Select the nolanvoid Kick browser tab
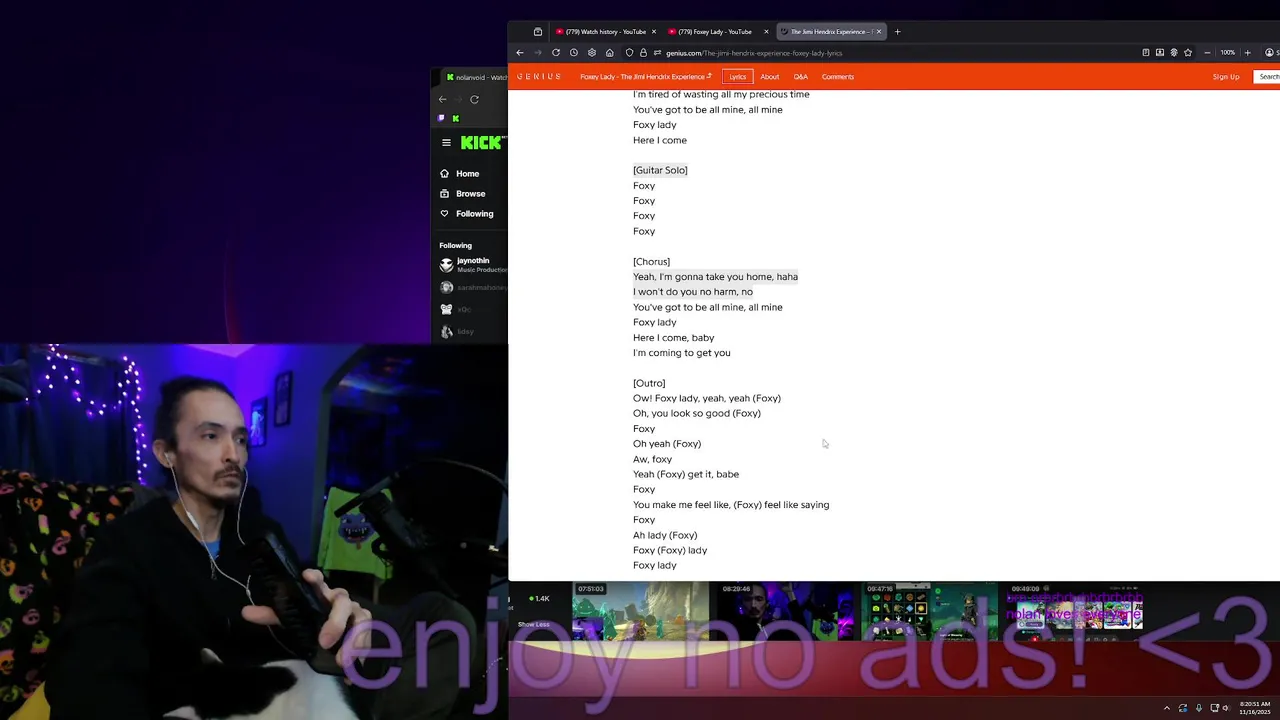1280x720 pixels. tap(476, 77)
